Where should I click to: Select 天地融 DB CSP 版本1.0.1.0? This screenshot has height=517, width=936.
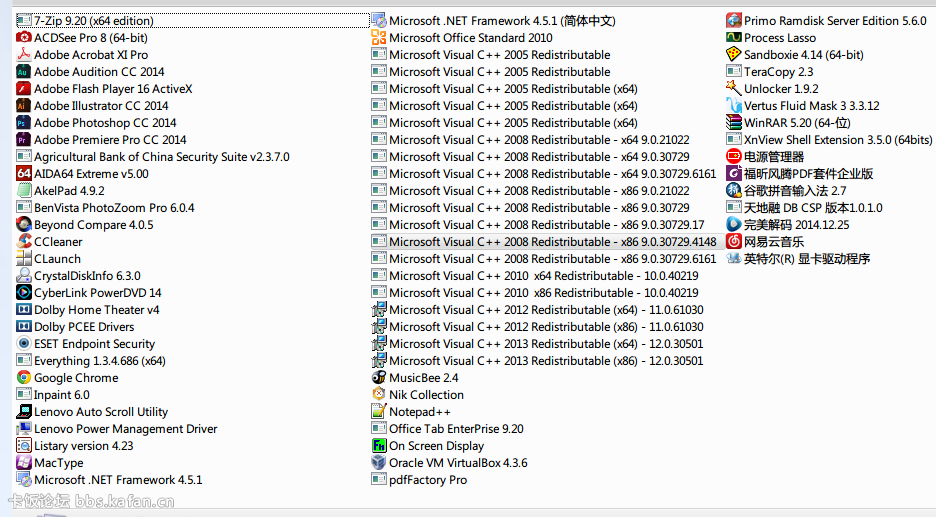tap(805, 208)
